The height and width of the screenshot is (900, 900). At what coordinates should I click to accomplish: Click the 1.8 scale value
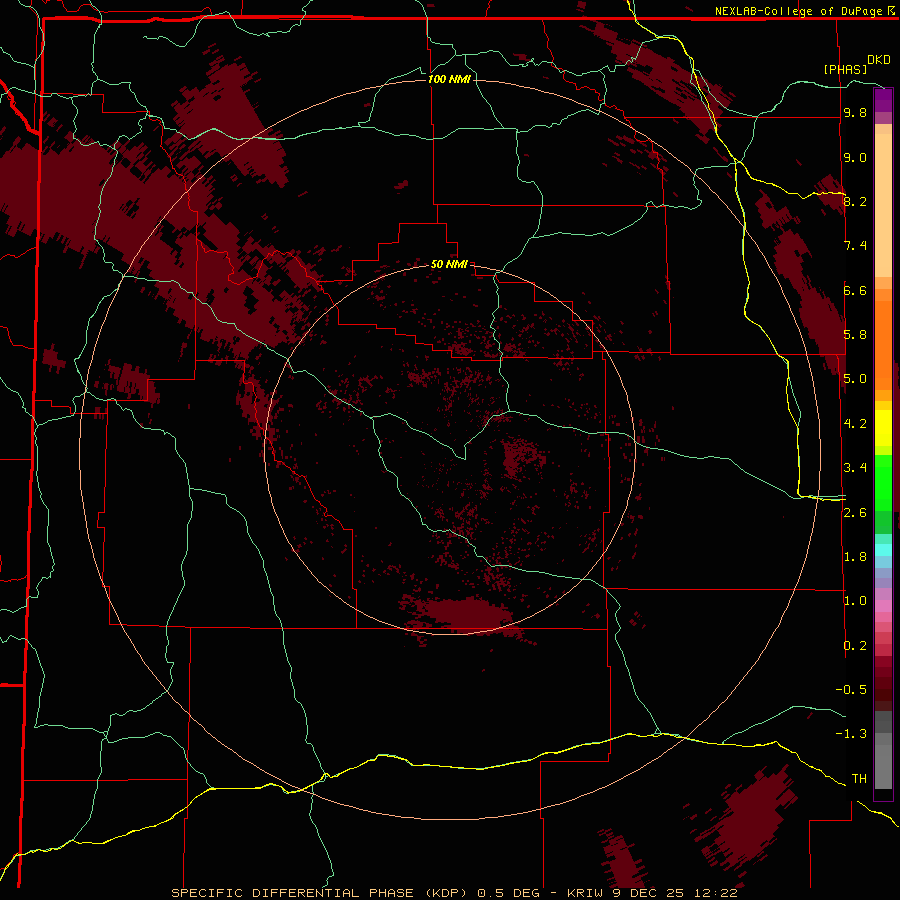[855, 557]
